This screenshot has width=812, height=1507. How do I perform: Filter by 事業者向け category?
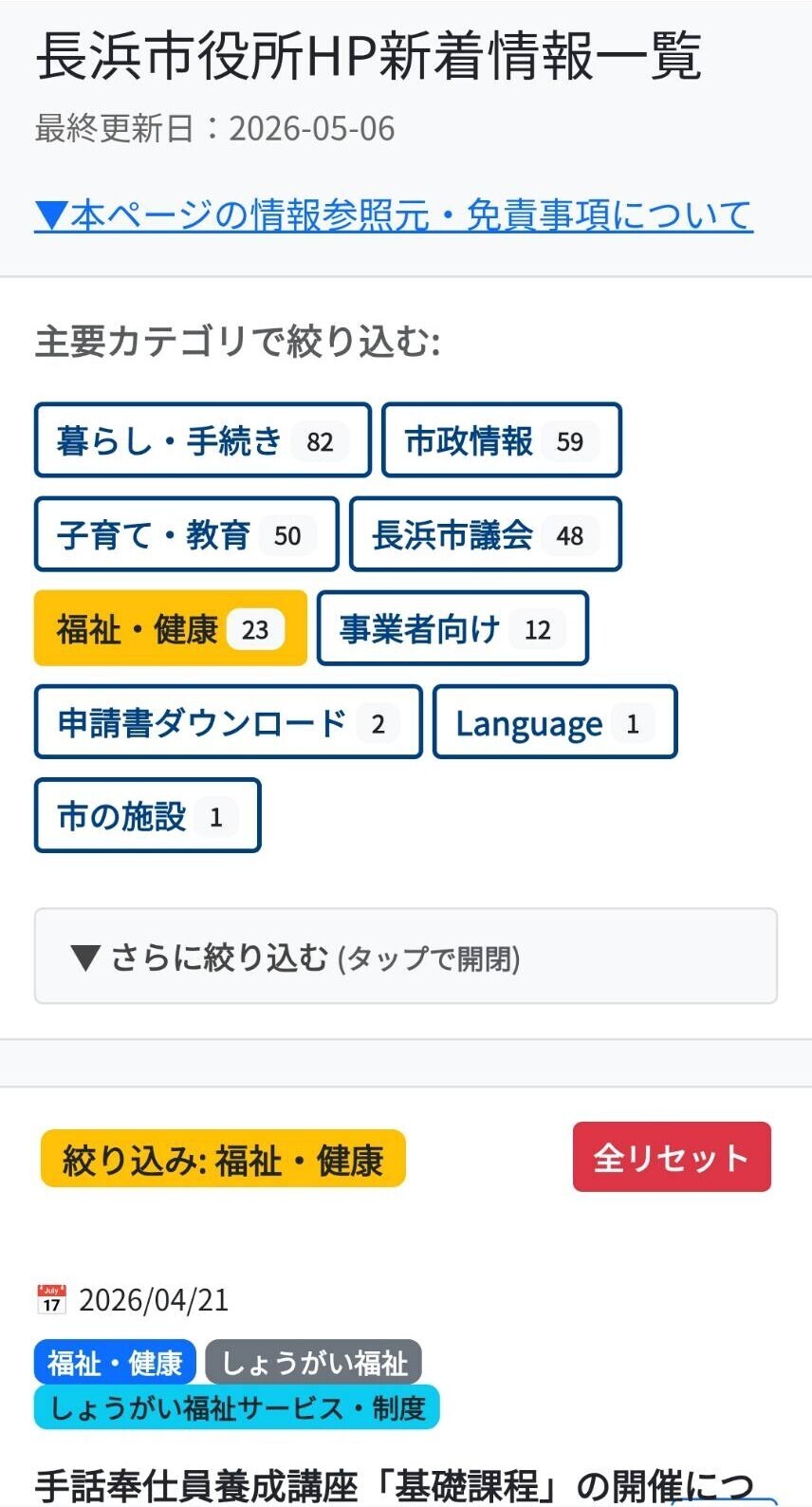pyautogui.click(x=452, y=628)
